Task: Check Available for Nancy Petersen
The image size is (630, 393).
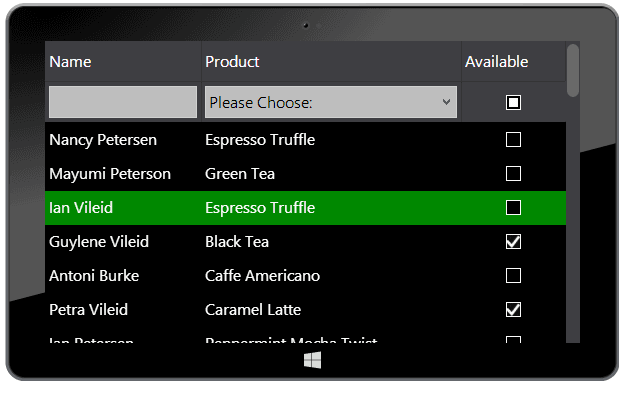Action: (x=513, y=140)
